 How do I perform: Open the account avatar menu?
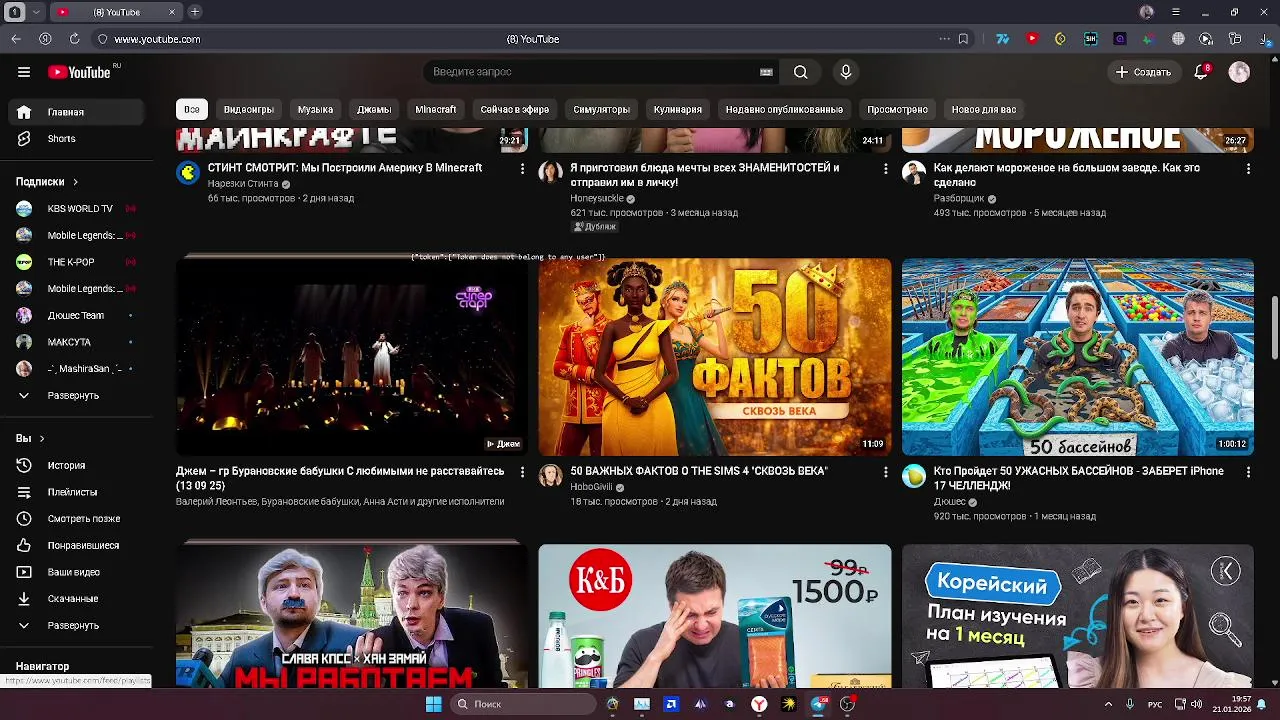tap(1239, 72)
